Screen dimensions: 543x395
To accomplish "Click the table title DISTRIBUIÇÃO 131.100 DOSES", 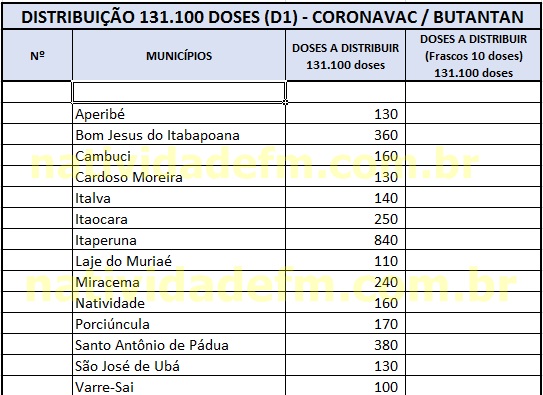I will coord(272,17).
